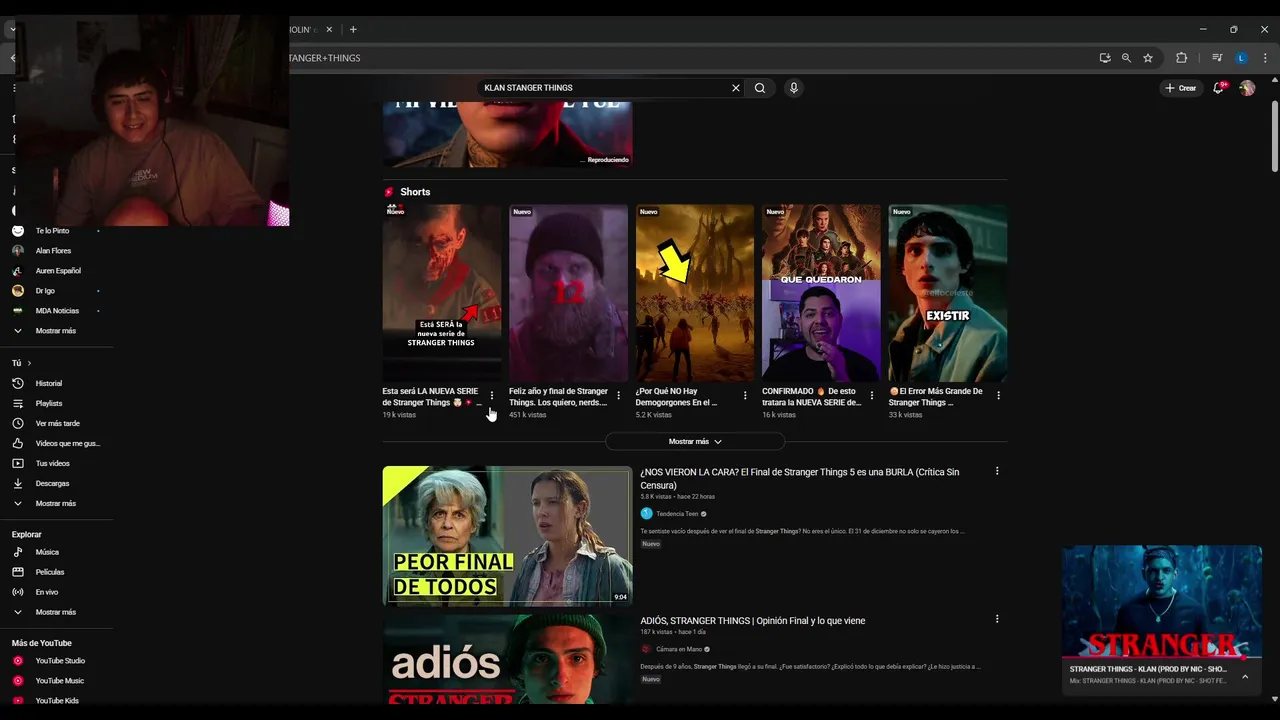Click the browser profile L icon
This screenshot has height=720, width=1280.
pos(1241,58)
